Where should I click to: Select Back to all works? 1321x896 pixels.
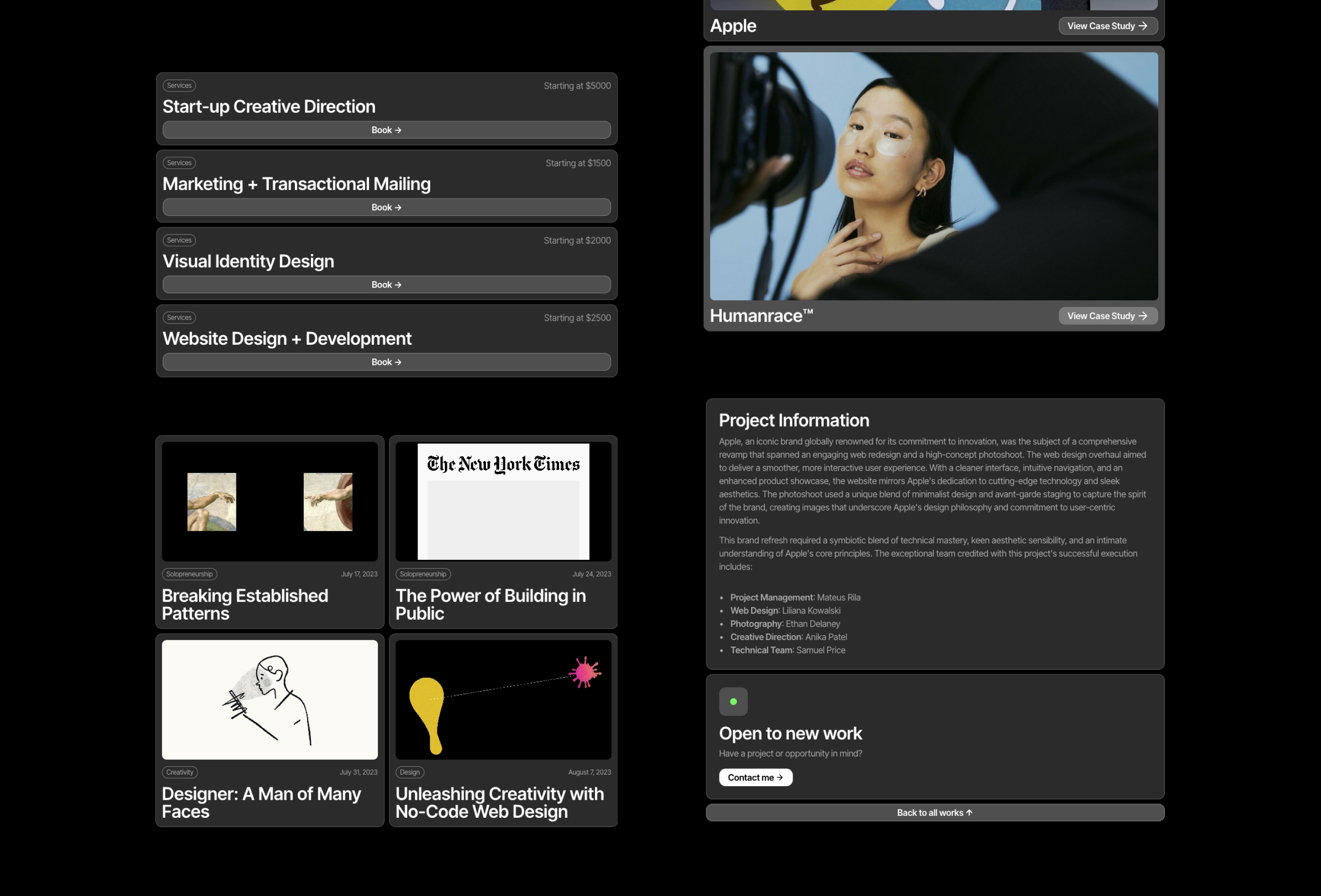935,813
